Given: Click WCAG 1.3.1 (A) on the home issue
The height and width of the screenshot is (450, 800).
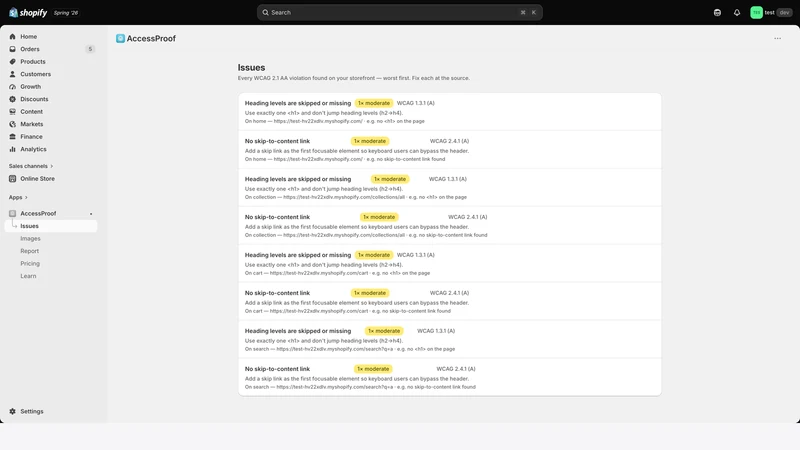Looking at the screenshot, I should (416, 103).
